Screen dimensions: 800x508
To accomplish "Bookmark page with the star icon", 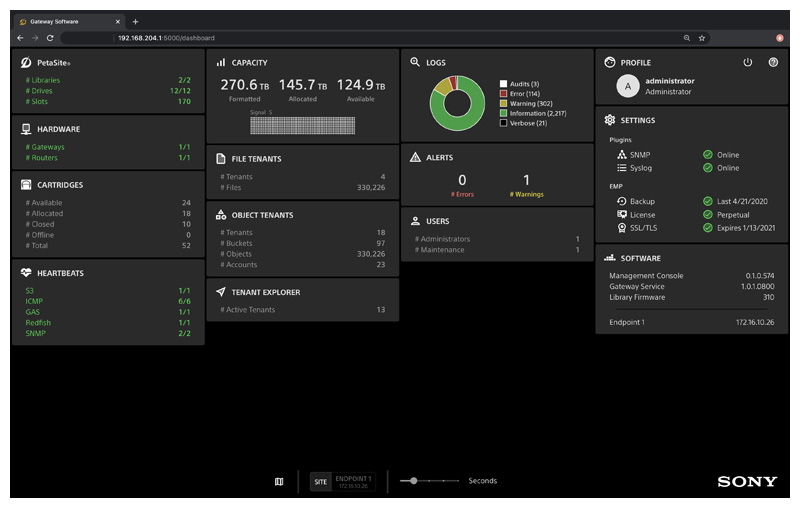I will 702,38.
